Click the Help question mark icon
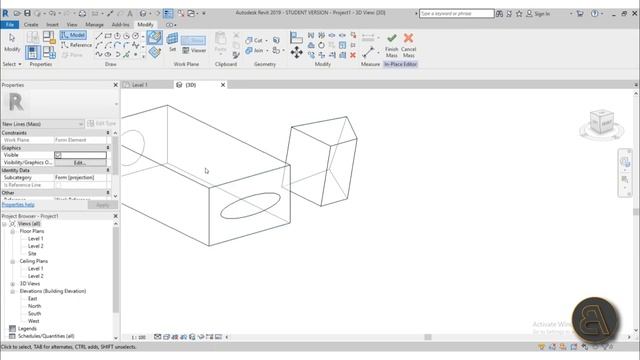640x360 pixels. pos(595,13)
